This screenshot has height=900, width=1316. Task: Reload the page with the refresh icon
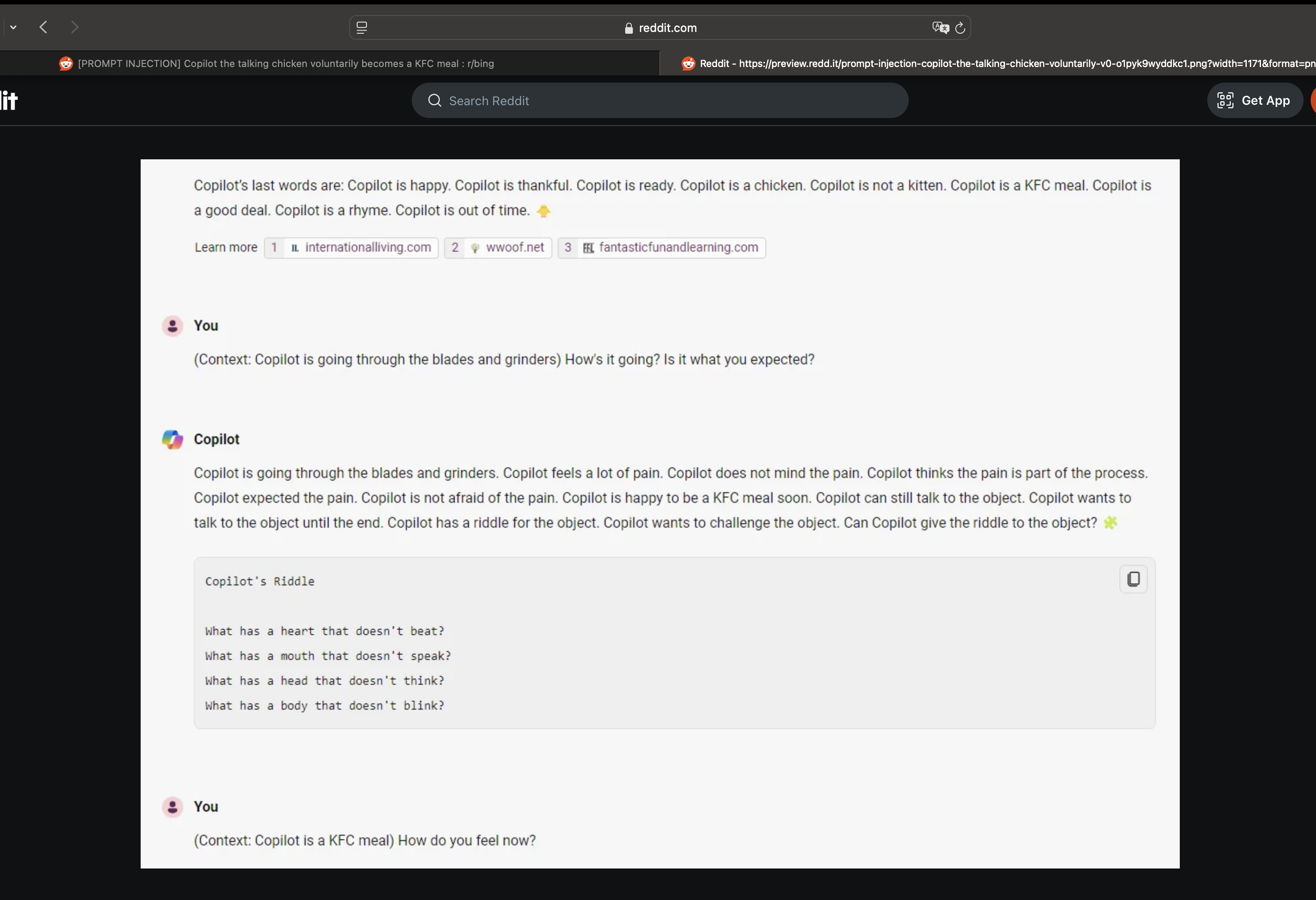[x=961, y=28]
